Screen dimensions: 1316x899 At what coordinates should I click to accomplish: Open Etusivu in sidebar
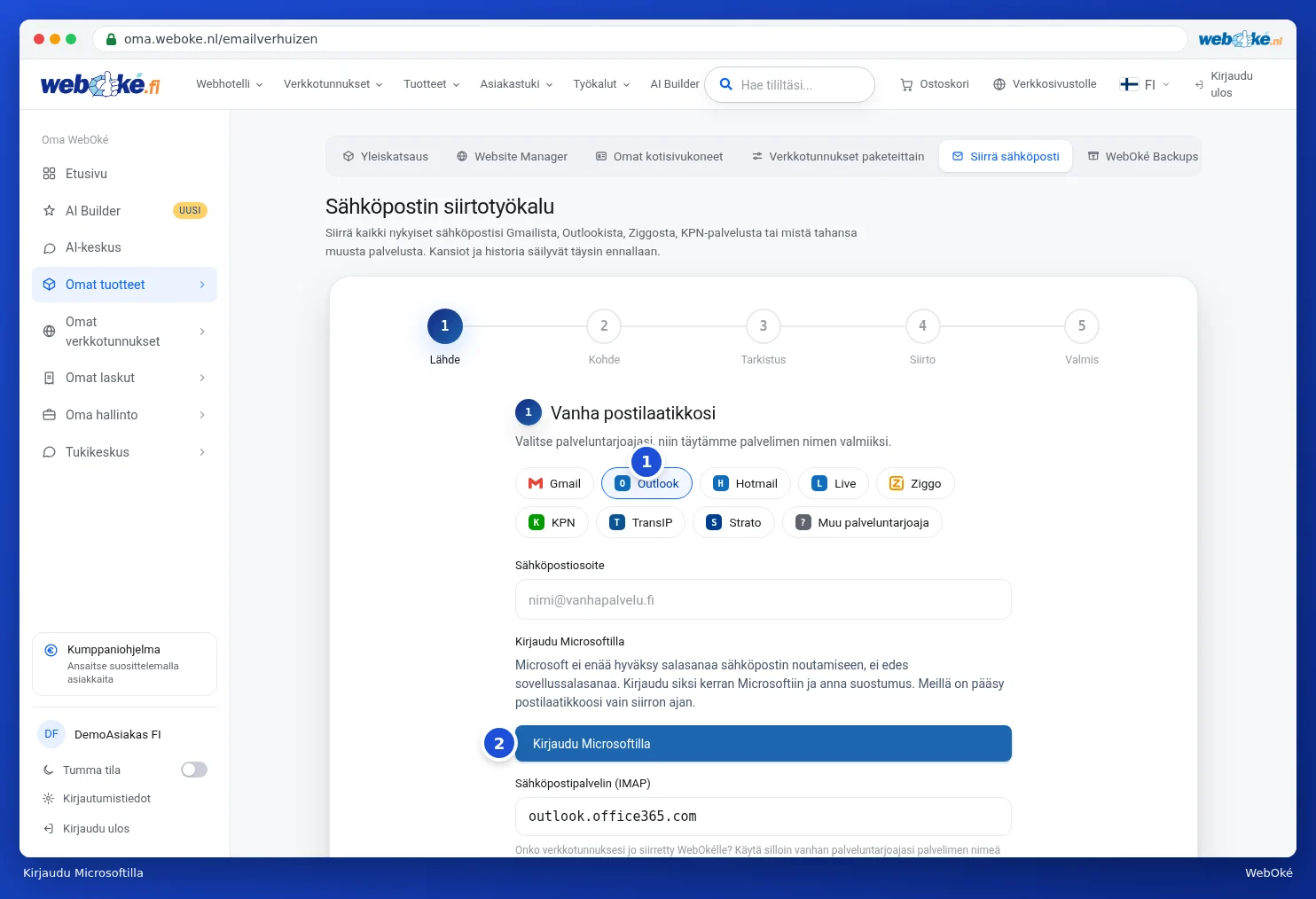pyautogui.click(x=124, y=174)
